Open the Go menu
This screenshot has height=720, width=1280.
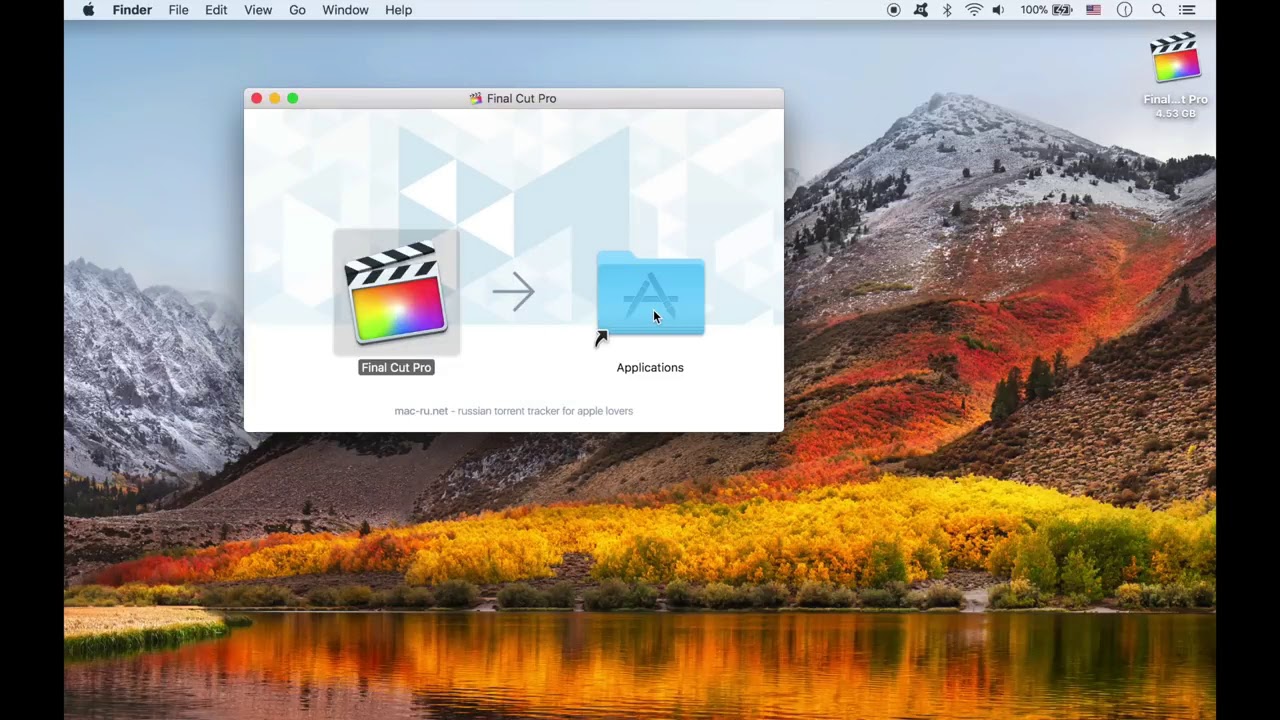pyautogui.click(x=297, y=10)
